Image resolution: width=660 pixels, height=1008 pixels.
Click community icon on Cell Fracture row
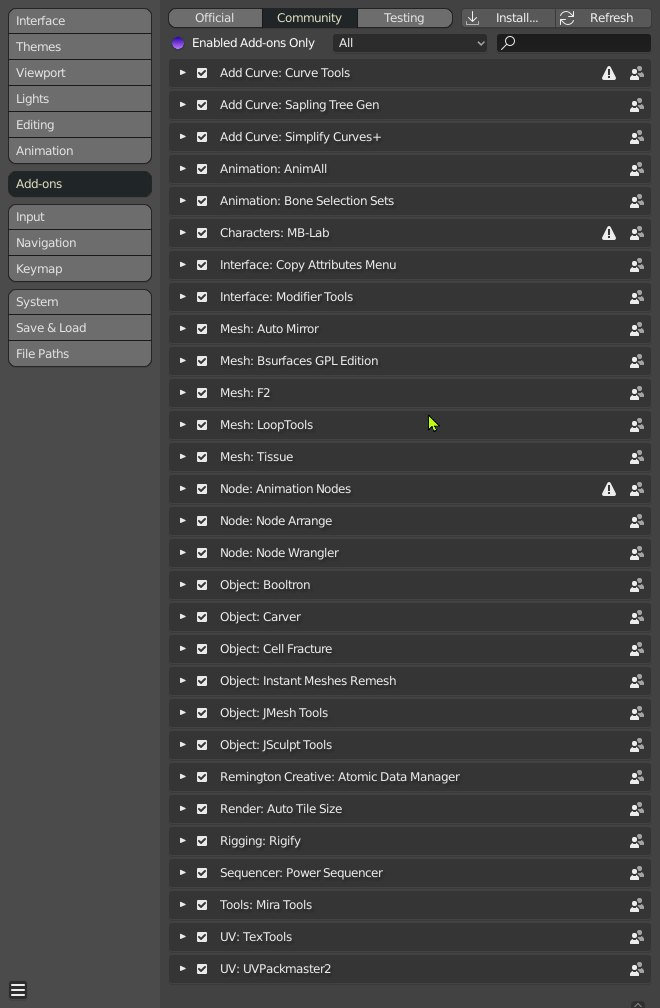coord(637,649)
